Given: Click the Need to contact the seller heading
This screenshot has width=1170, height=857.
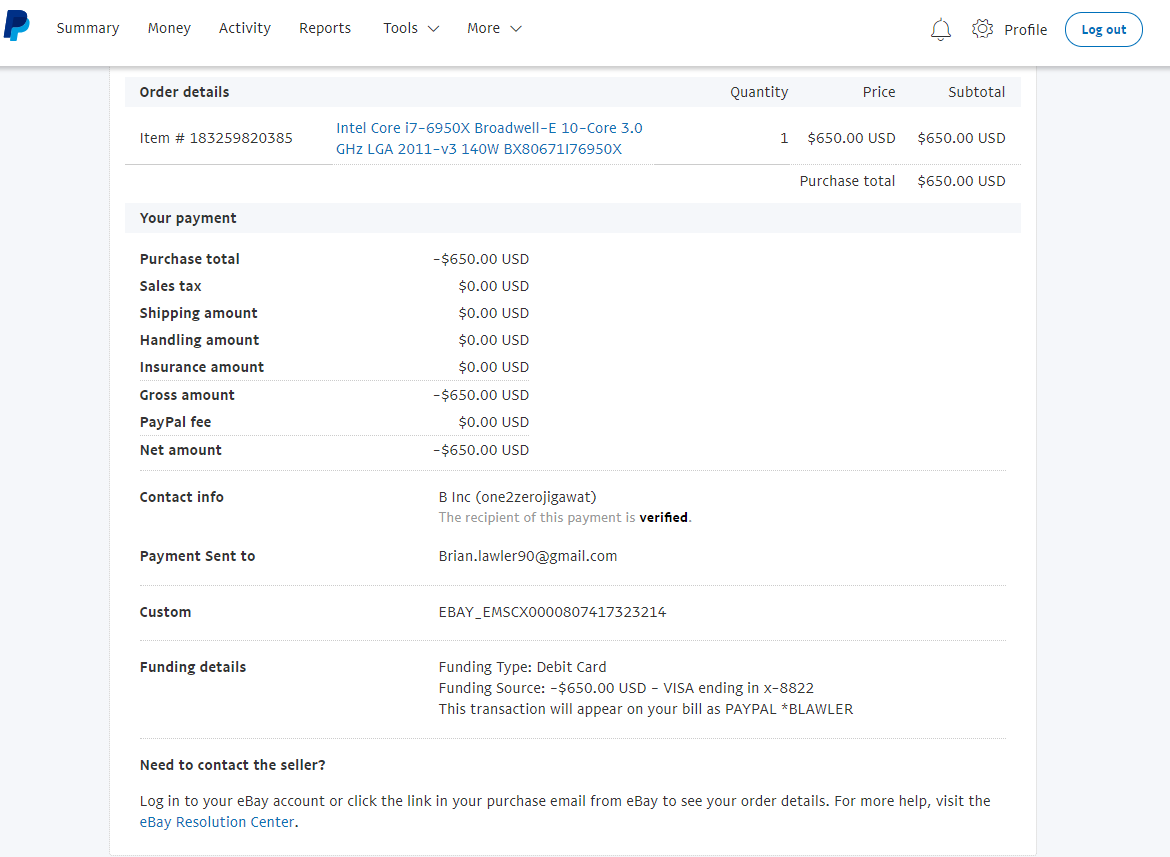Looking at the screenshot, I should 232,765.
